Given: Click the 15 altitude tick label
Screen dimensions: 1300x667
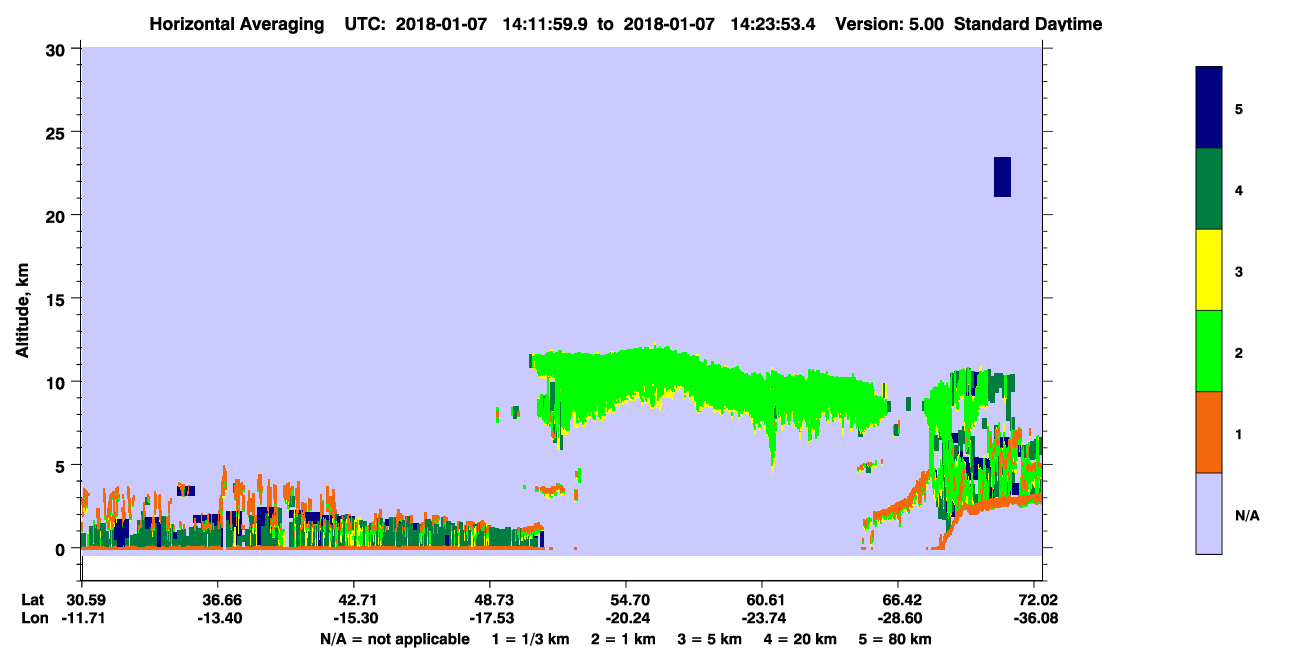Looking at the screenshot, I should tap(58, 299).
